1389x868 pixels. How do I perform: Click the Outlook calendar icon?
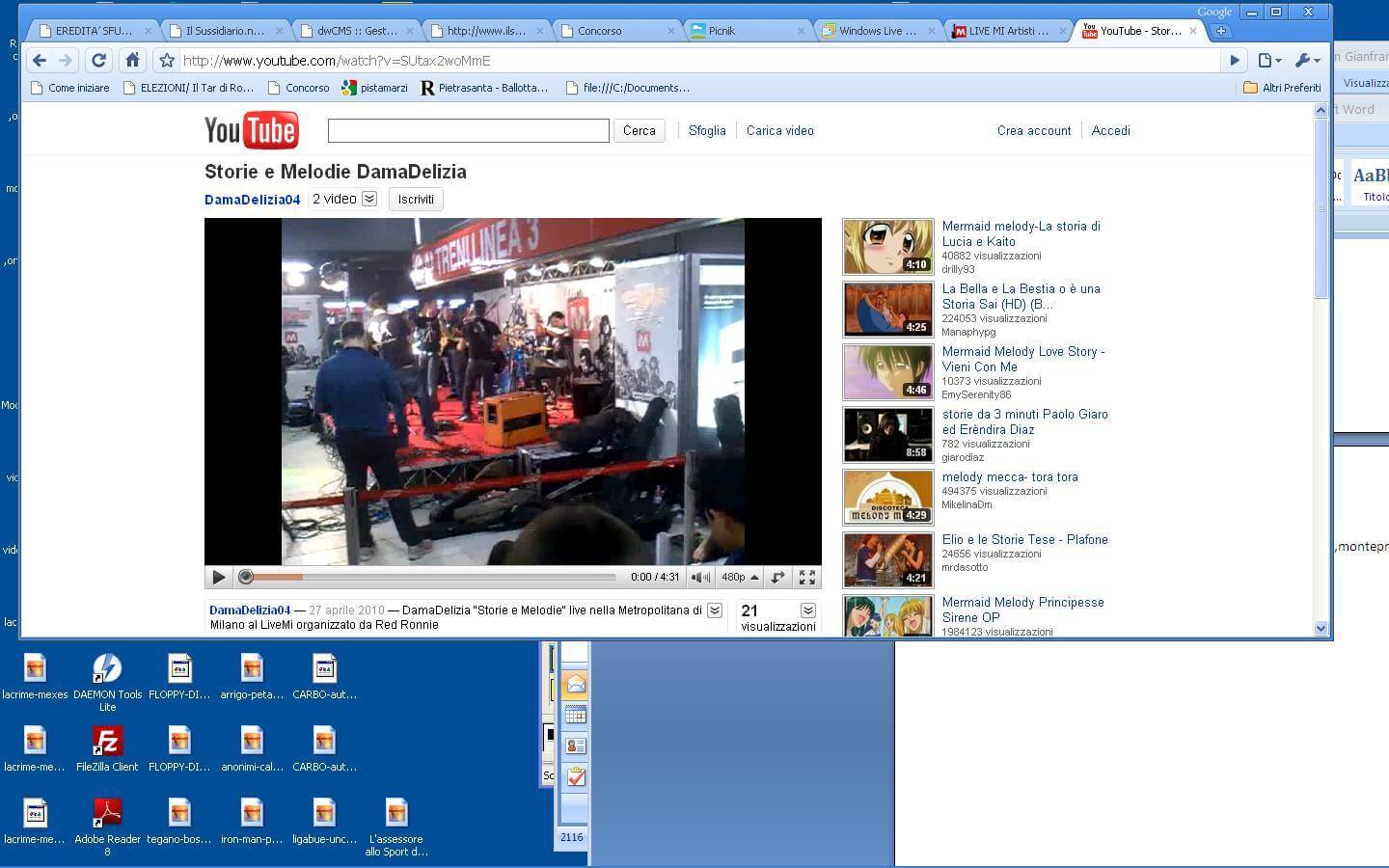tap(576, 715)
